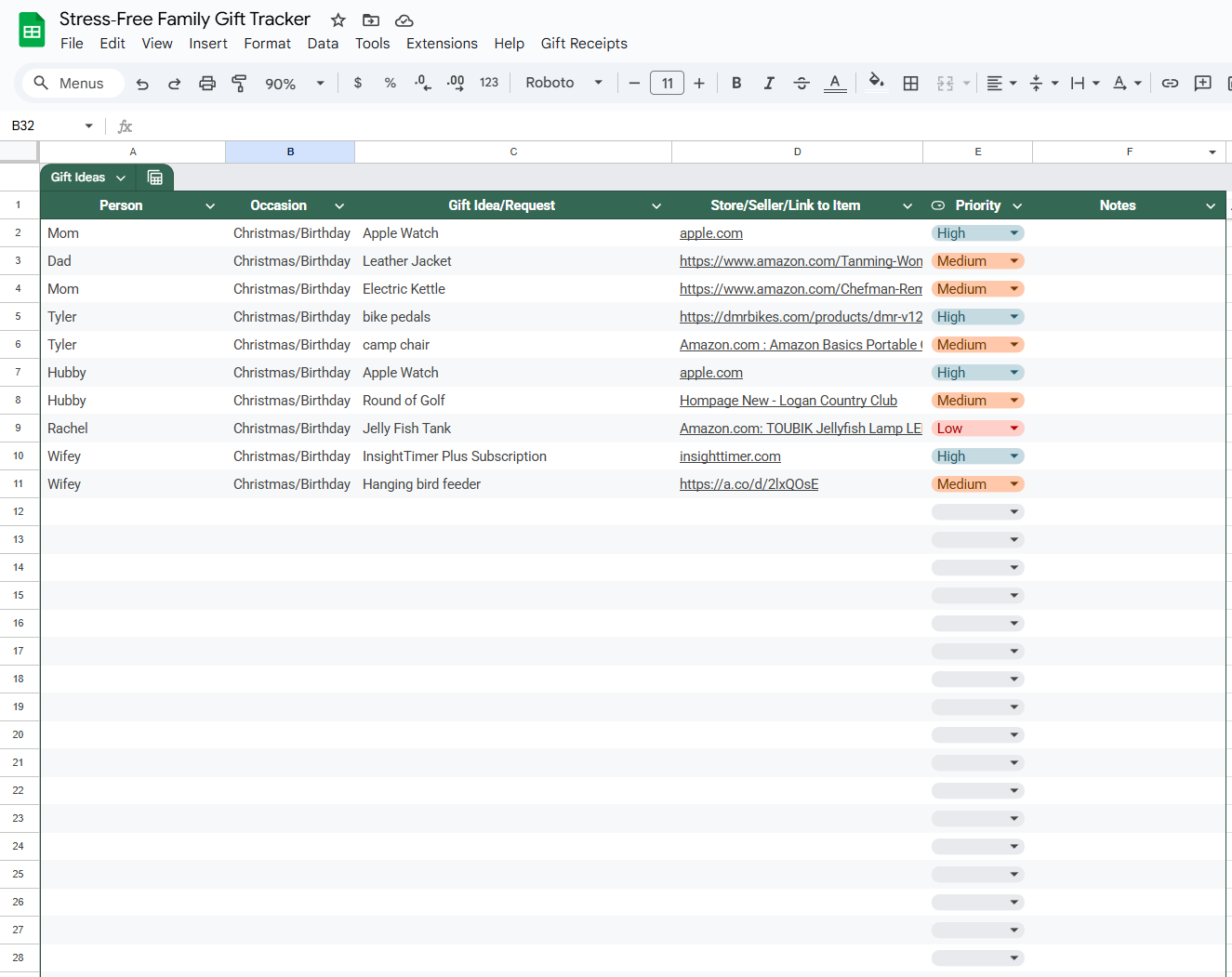
Task: Open Mom's Apple Watch priority dropdown
Action: tap(977, 233)
